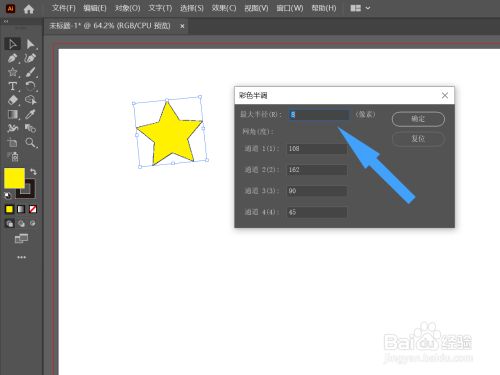This screenshot has height=375, width=500.
Task: Select the Eraser tool
Action: [13, 100]
